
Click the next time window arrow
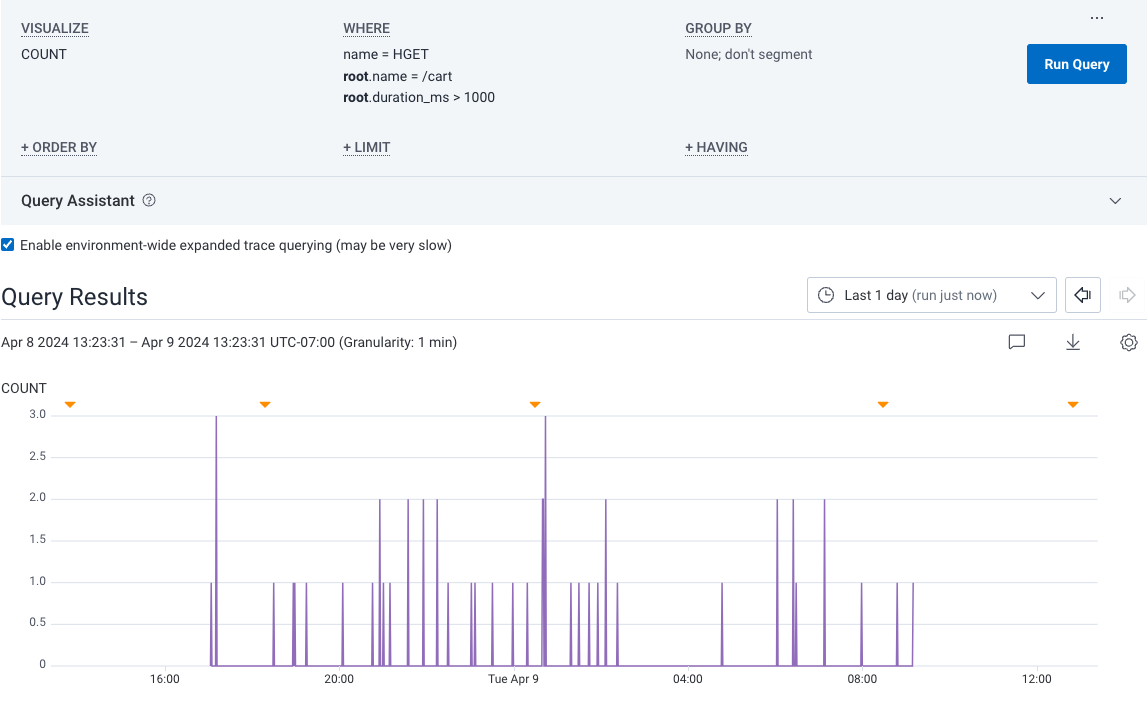[1126, 295]
